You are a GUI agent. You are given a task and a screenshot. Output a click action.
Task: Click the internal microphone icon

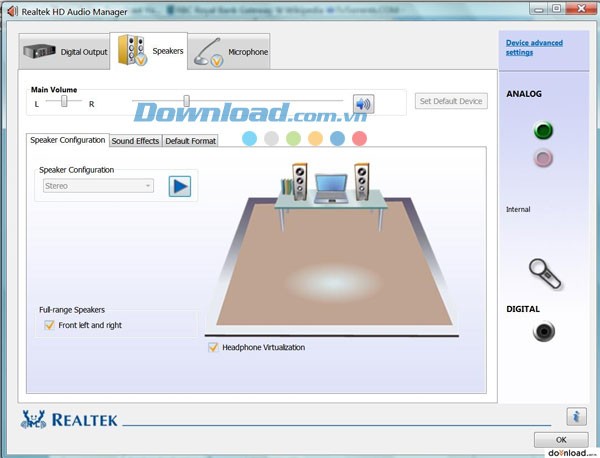click(x=545, y=274)
